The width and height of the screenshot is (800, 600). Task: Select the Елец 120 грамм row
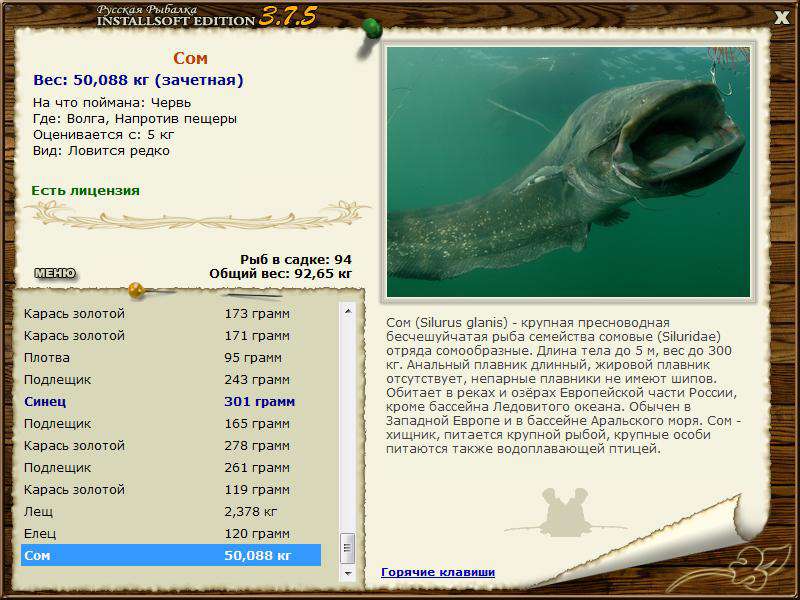(171, 533)
